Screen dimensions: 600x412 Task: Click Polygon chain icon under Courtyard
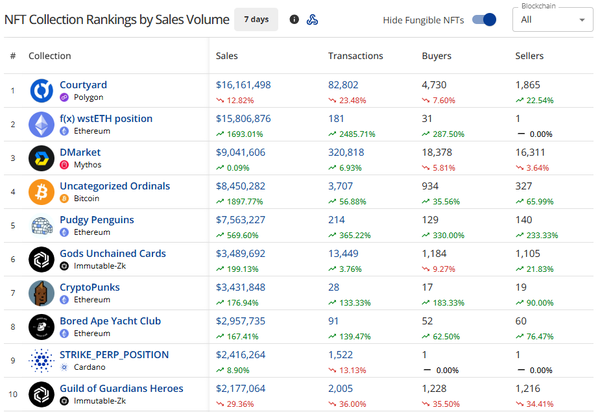[64, 98]
